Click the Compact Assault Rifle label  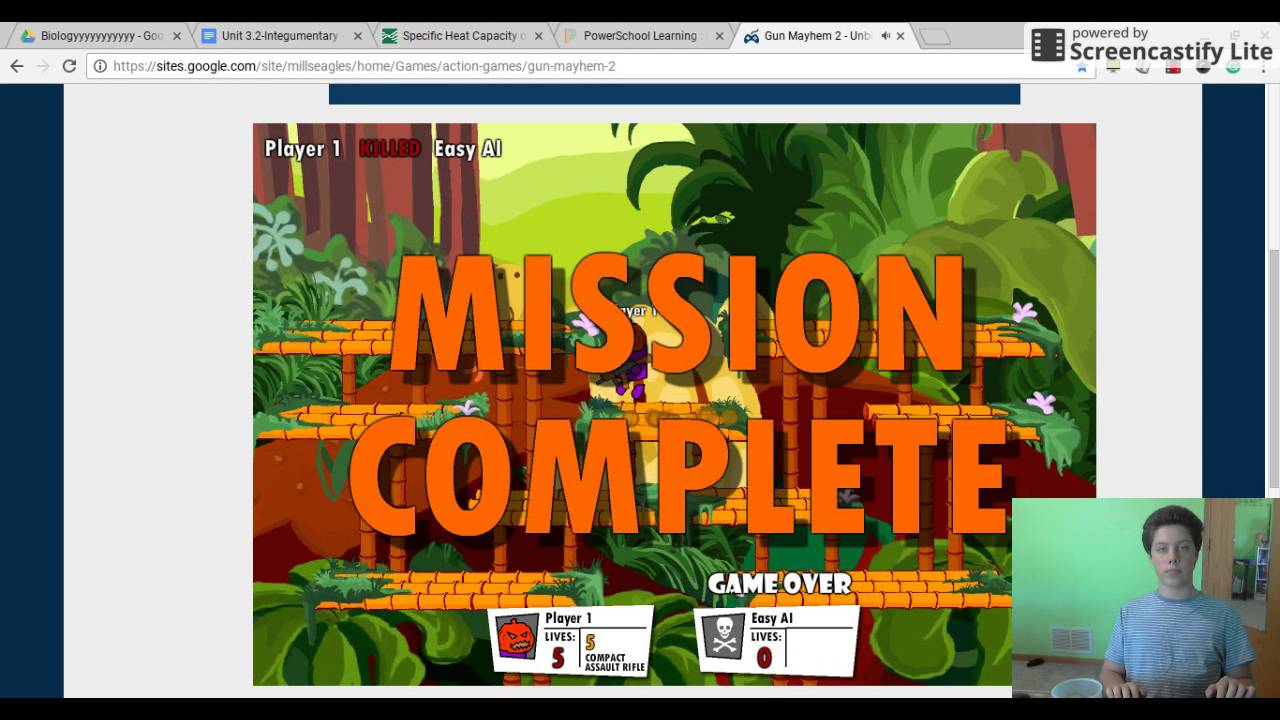[x=615, y=662]
